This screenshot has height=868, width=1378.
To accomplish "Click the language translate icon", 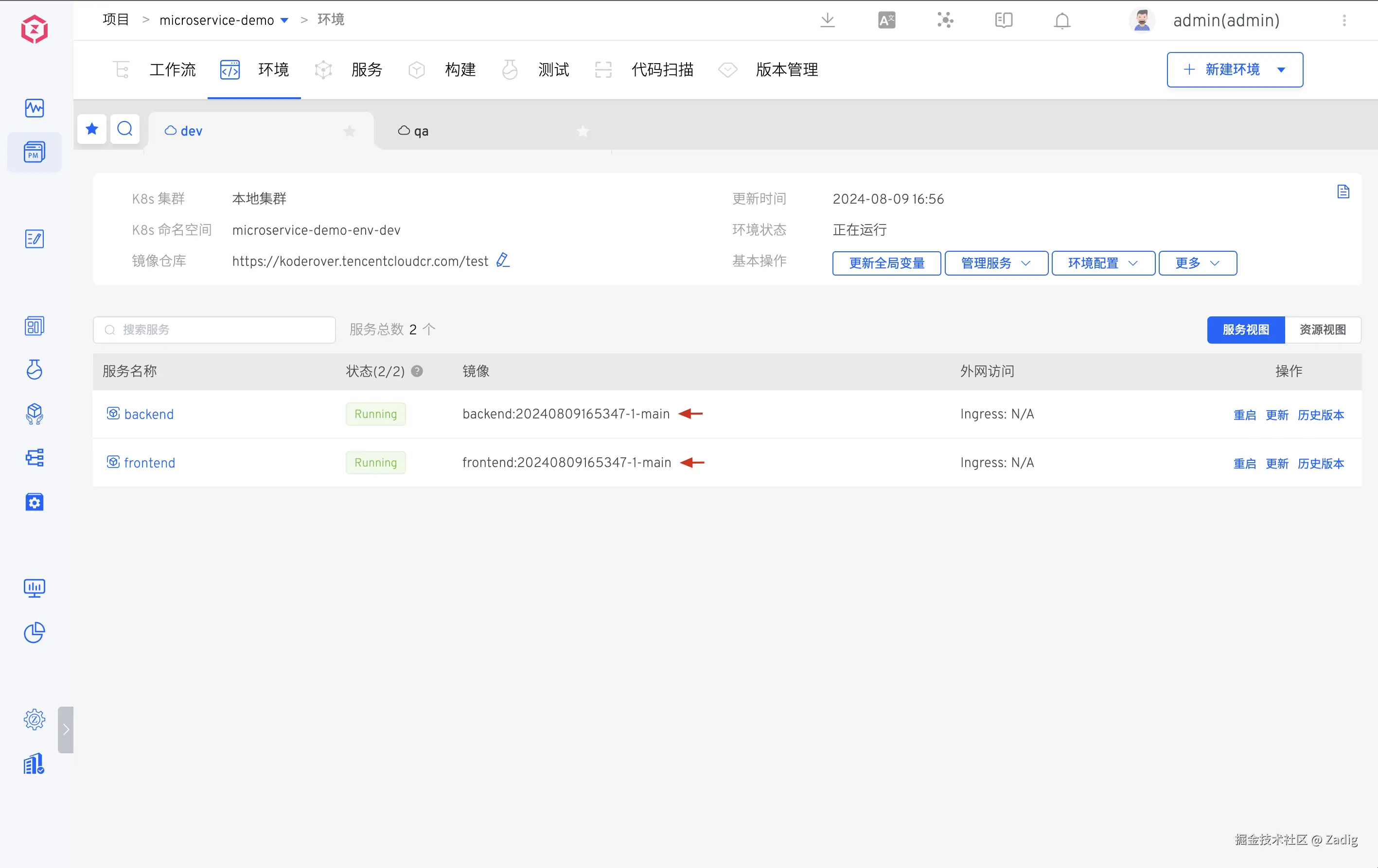I will [886, 20].
